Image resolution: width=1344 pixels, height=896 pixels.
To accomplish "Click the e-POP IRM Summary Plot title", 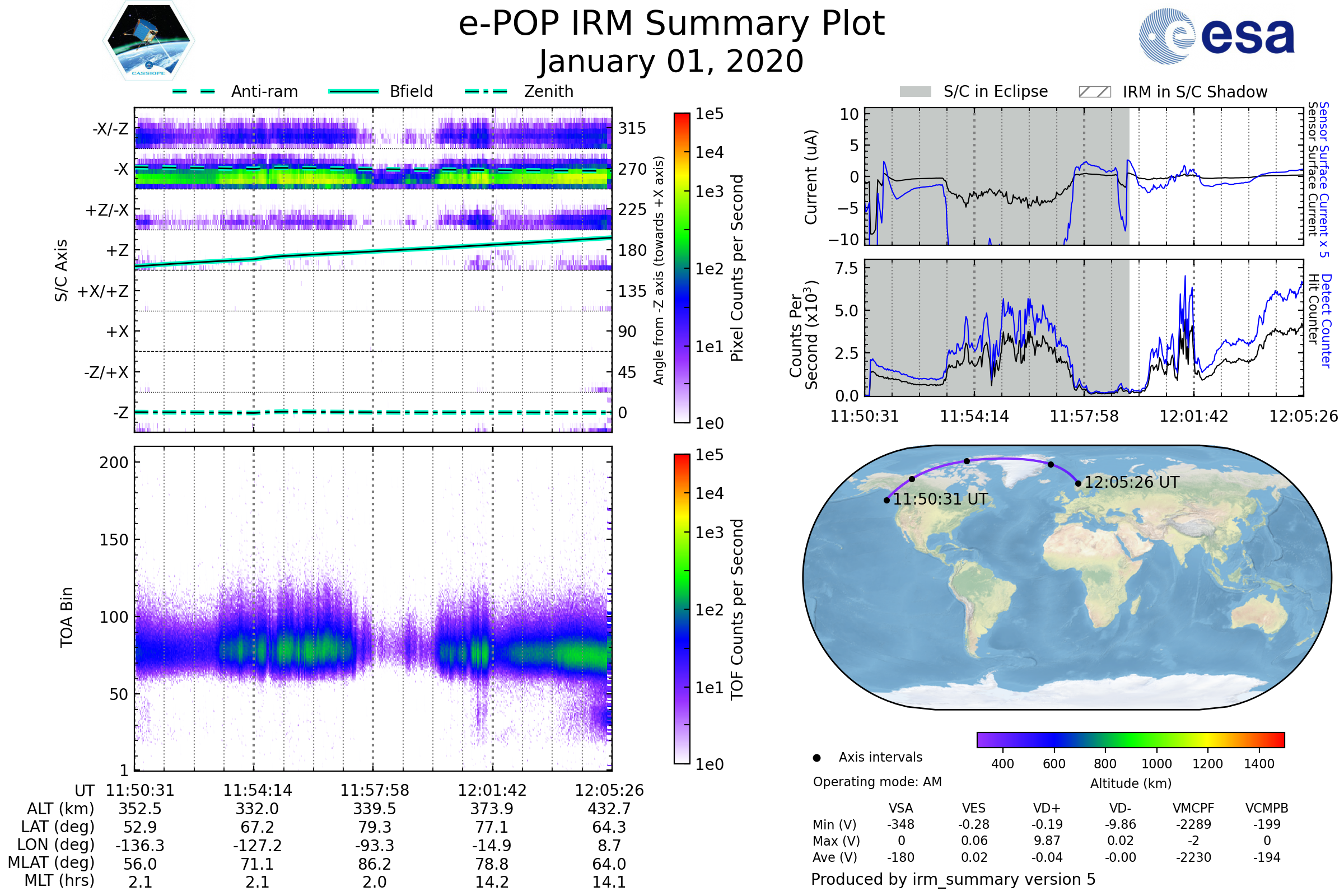I will tap(671, 24).
